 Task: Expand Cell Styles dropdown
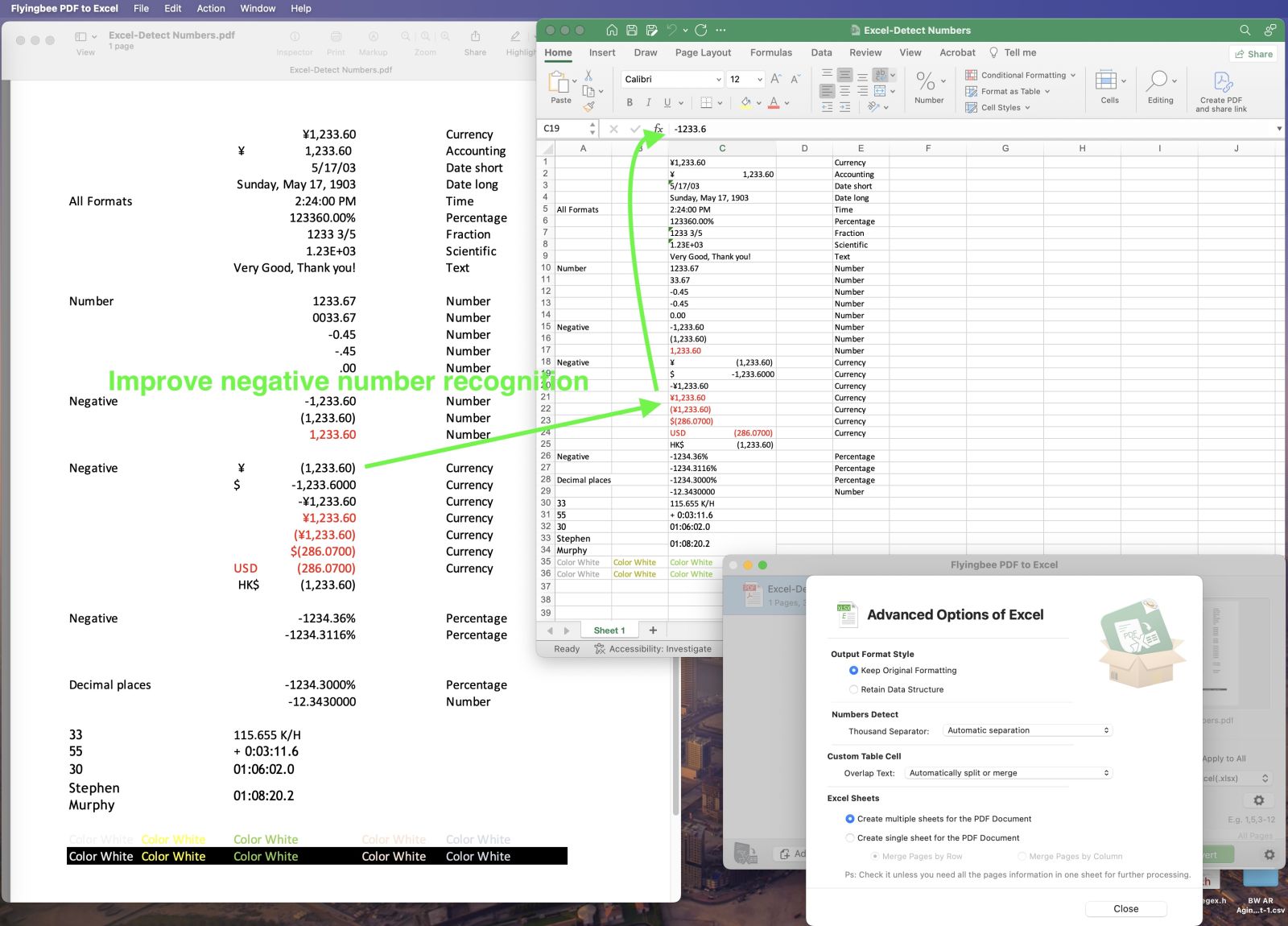tap(1027, 107)
